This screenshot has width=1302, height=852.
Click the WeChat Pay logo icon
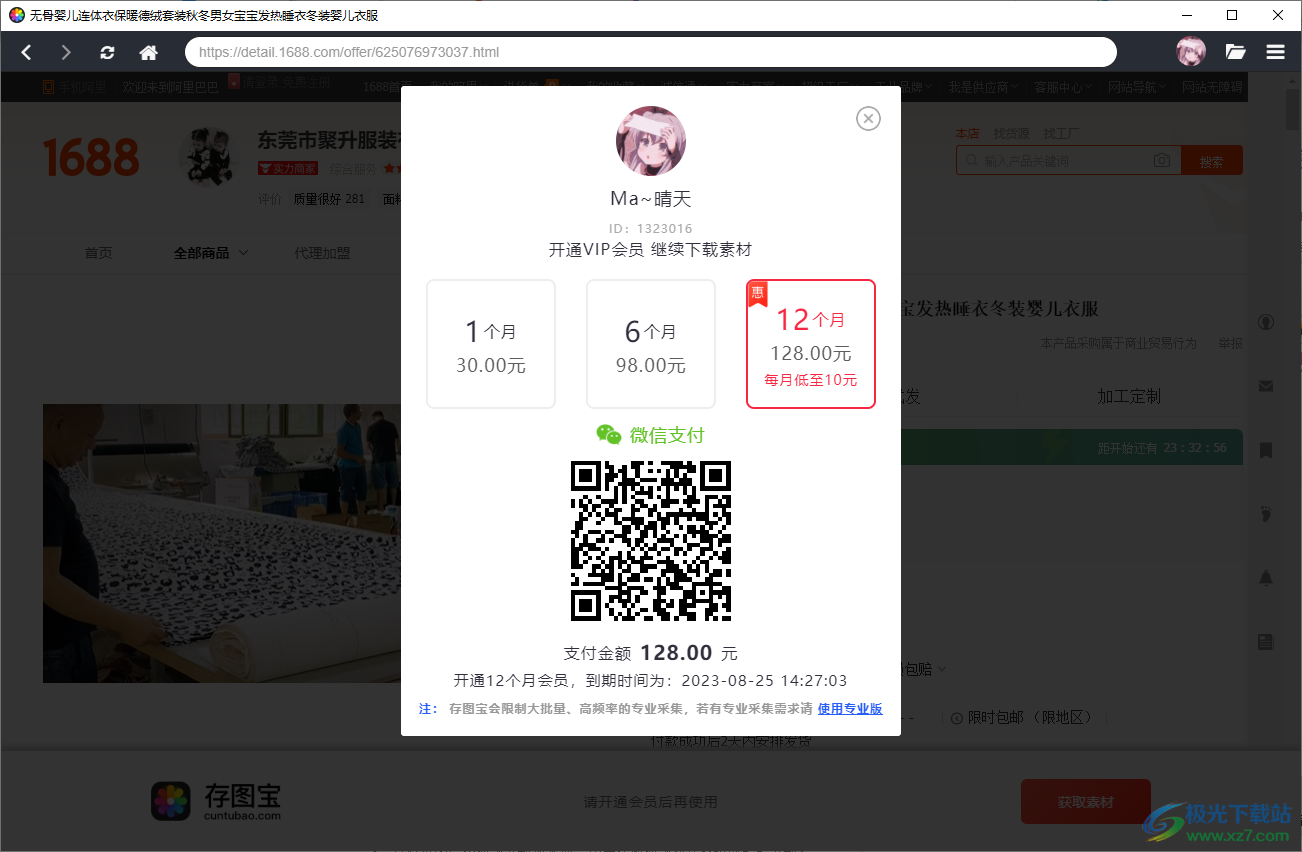click(609, 434)
